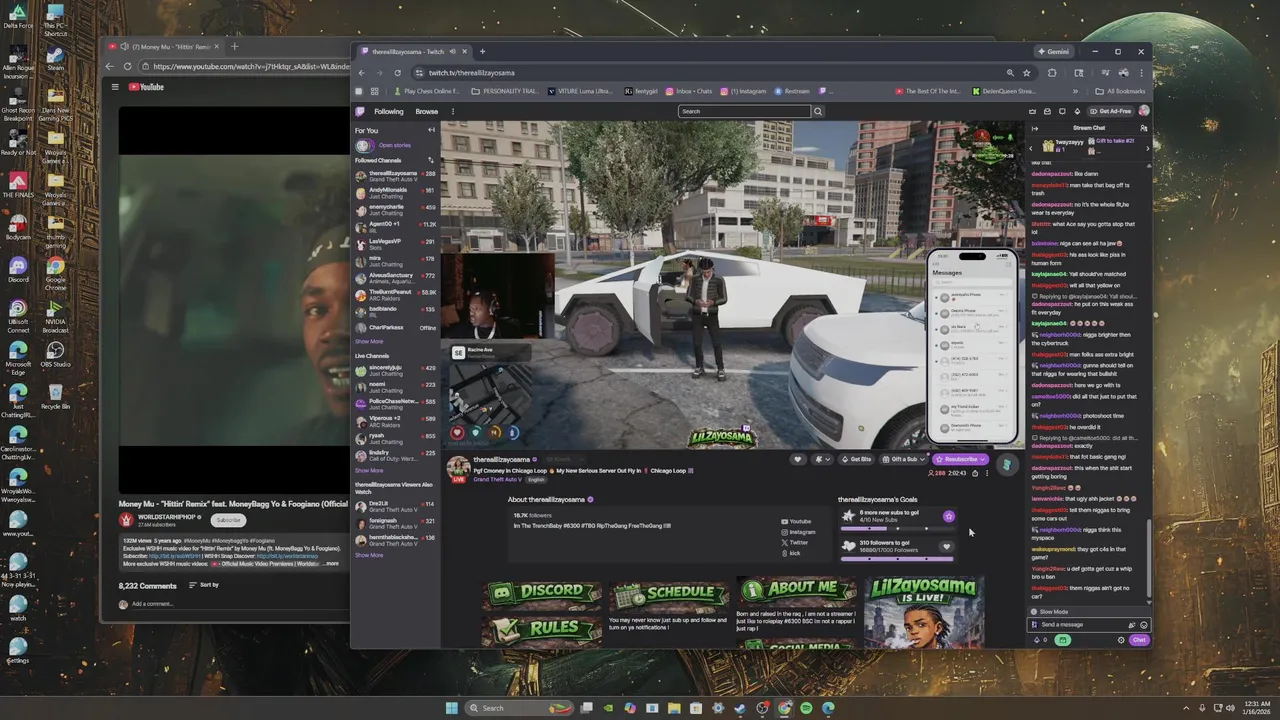The height and width of the screenshot is (720, 1280).
Task: Open OBS Studio desktop shortcut
Action: point(55,354)
